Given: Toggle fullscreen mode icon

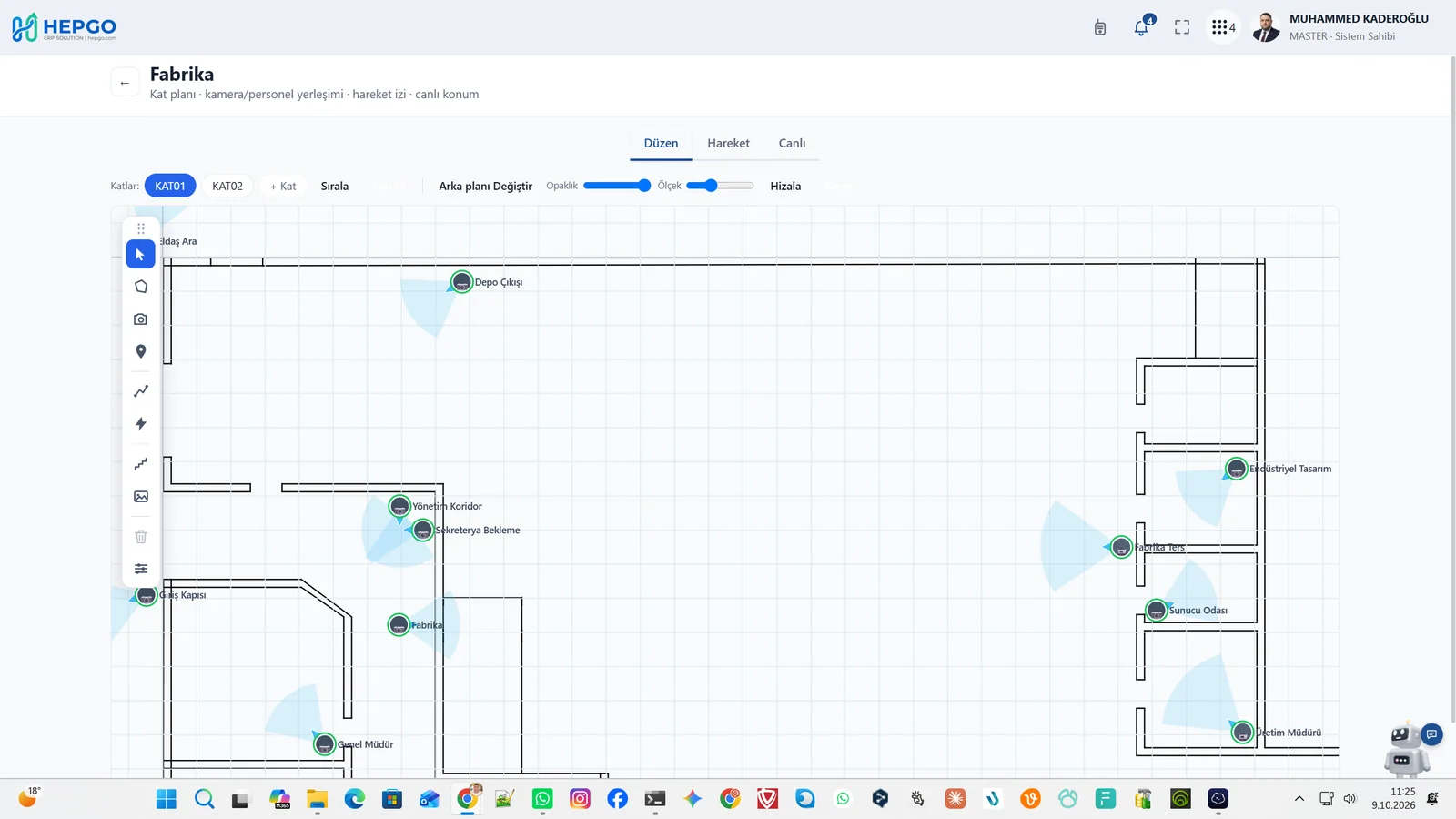Looking at the screenshot, I should tap(1182, 27).
